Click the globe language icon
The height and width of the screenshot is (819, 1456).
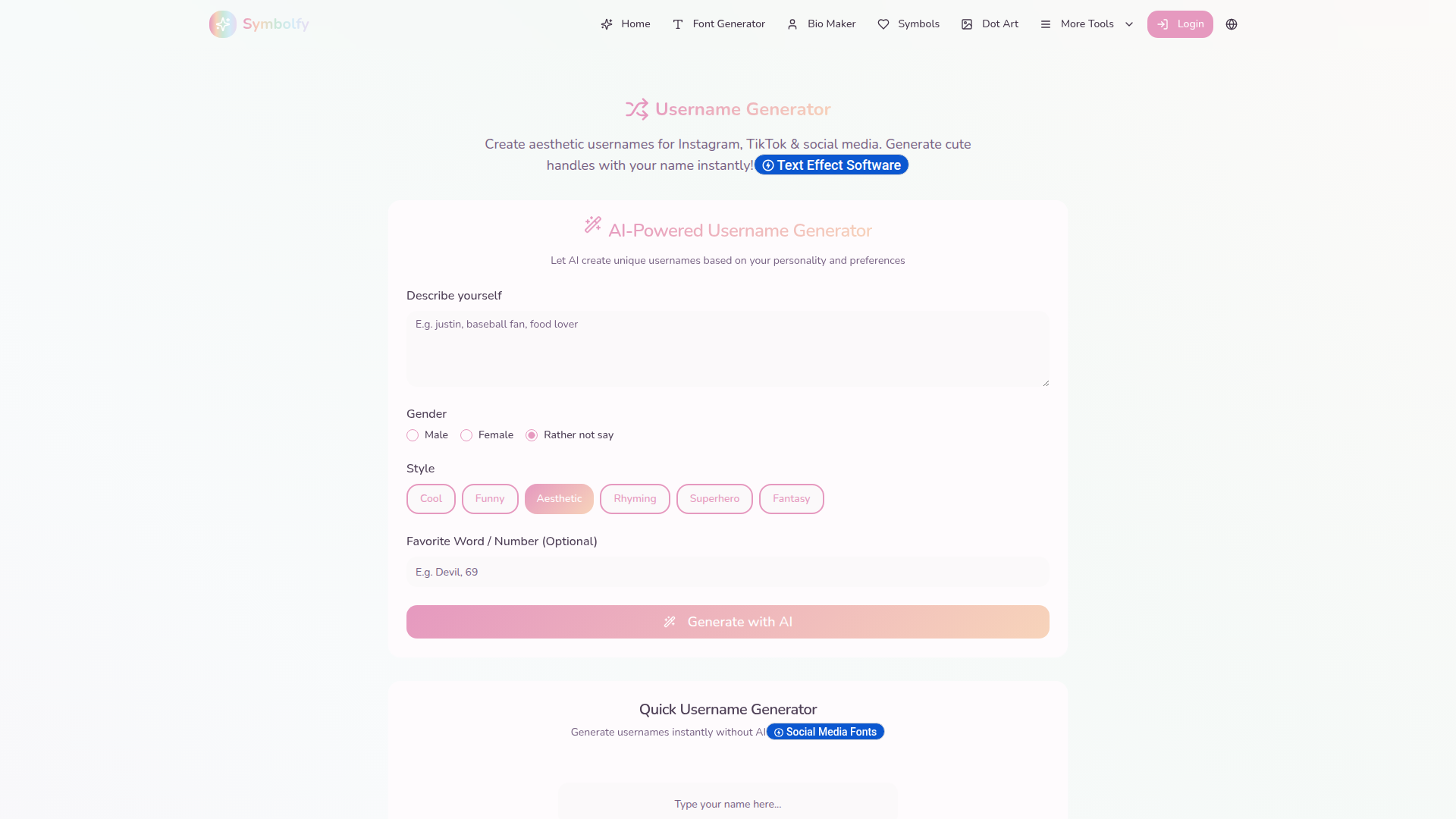click(1232, 24)
